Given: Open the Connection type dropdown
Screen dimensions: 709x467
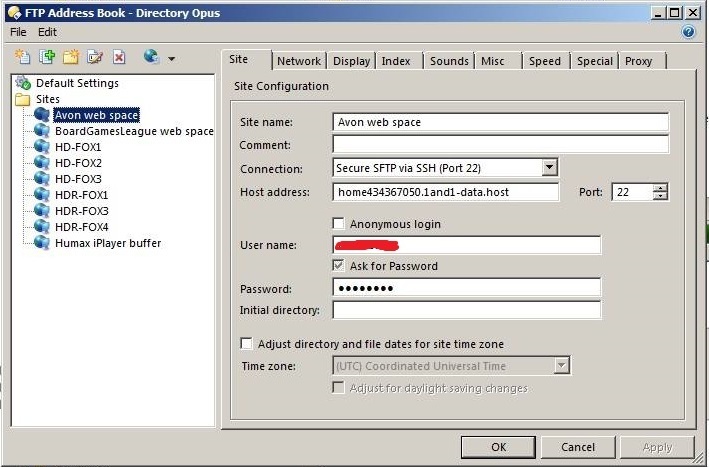Looking at the screenshot, I should 549,167.
